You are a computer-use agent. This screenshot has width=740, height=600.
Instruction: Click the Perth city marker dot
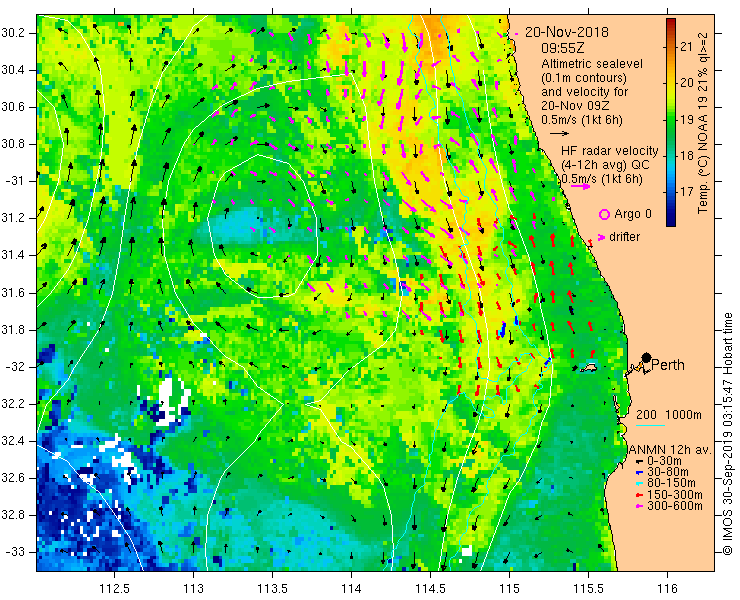tap(646, 358)
